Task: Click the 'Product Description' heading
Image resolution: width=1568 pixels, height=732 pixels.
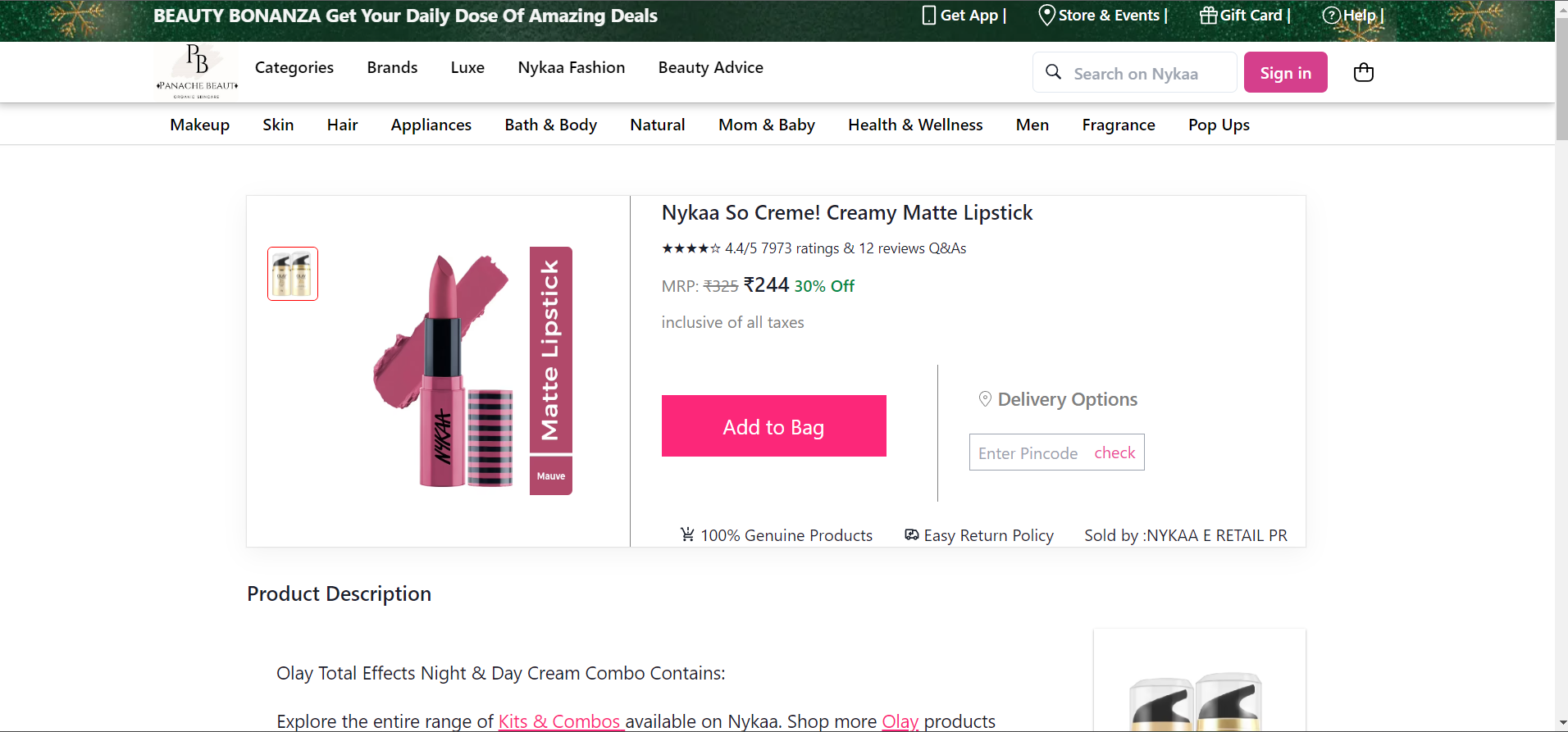Action: 339,593
